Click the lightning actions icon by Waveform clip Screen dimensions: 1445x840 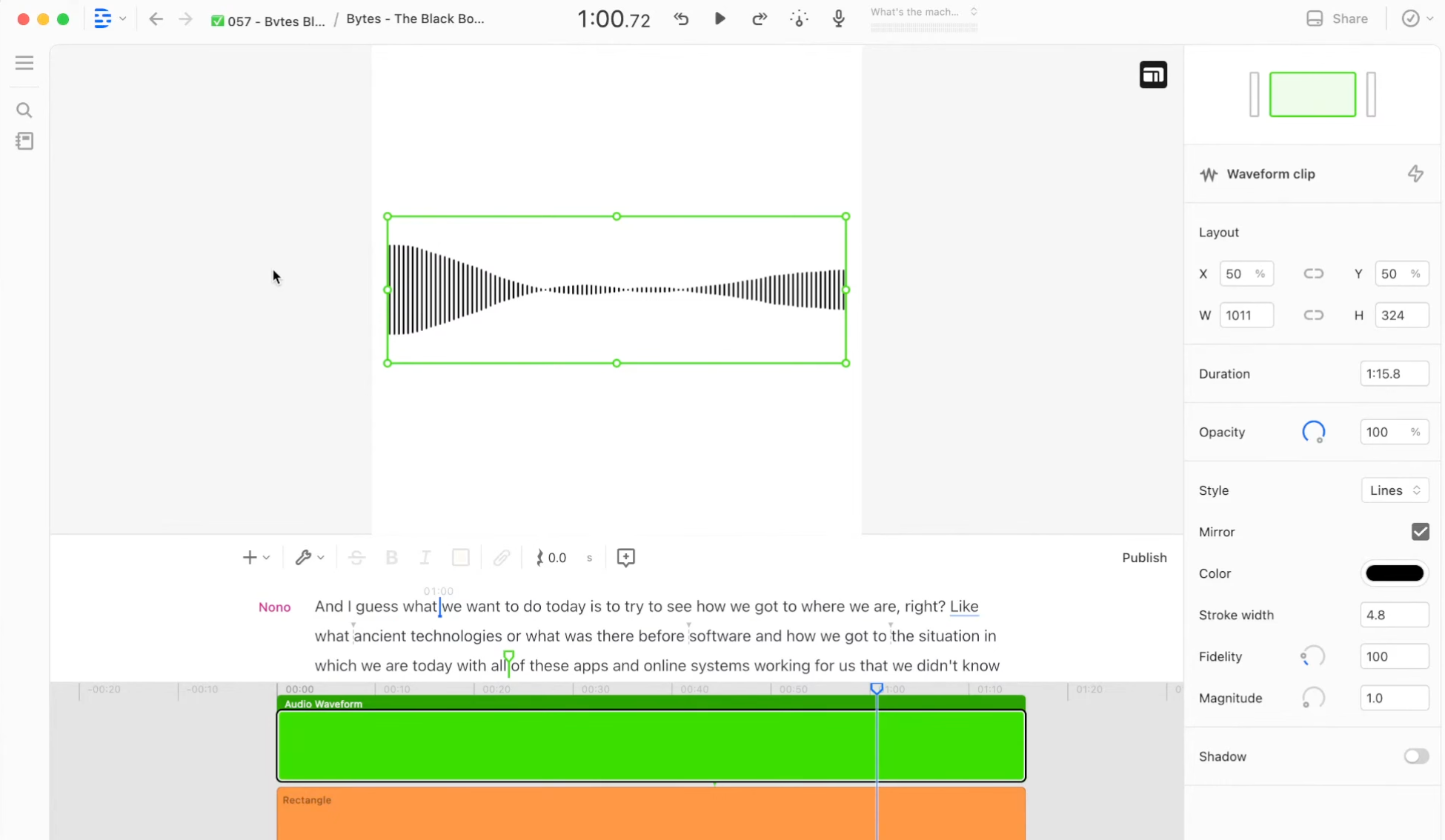click(1415, 174)
